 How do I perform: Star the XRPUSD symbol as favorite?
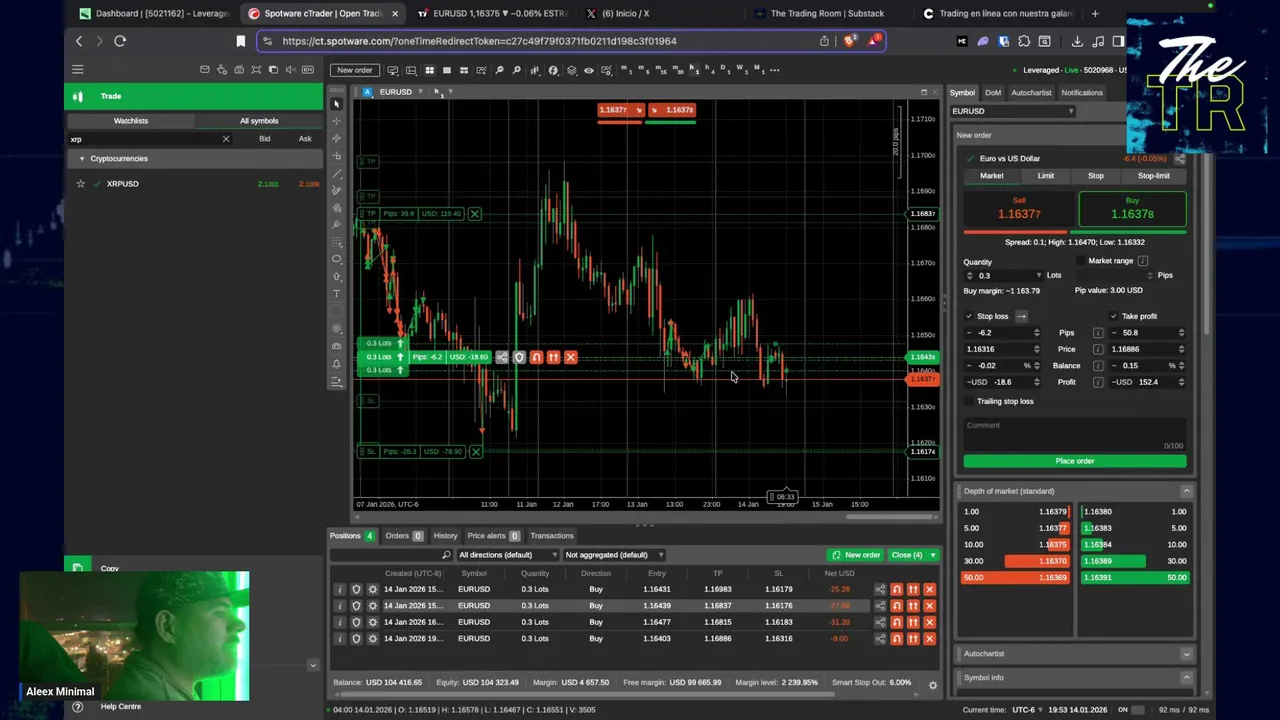[x=81, y=184]
